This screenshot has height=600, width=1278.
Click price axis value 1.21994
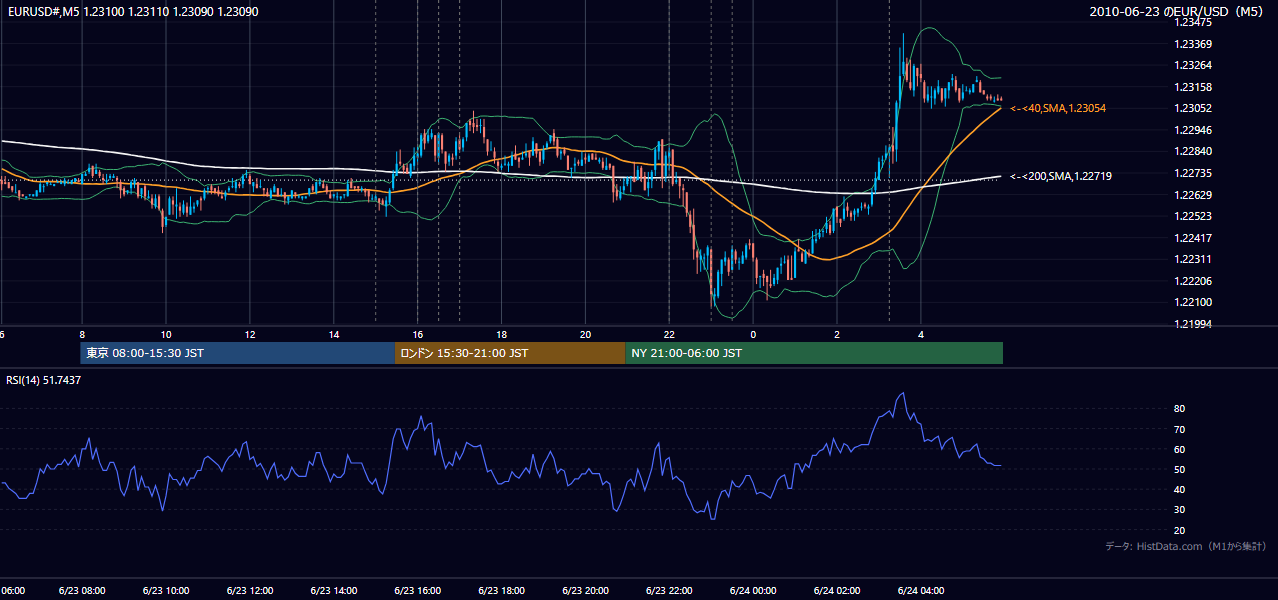tap(1193, 324)
